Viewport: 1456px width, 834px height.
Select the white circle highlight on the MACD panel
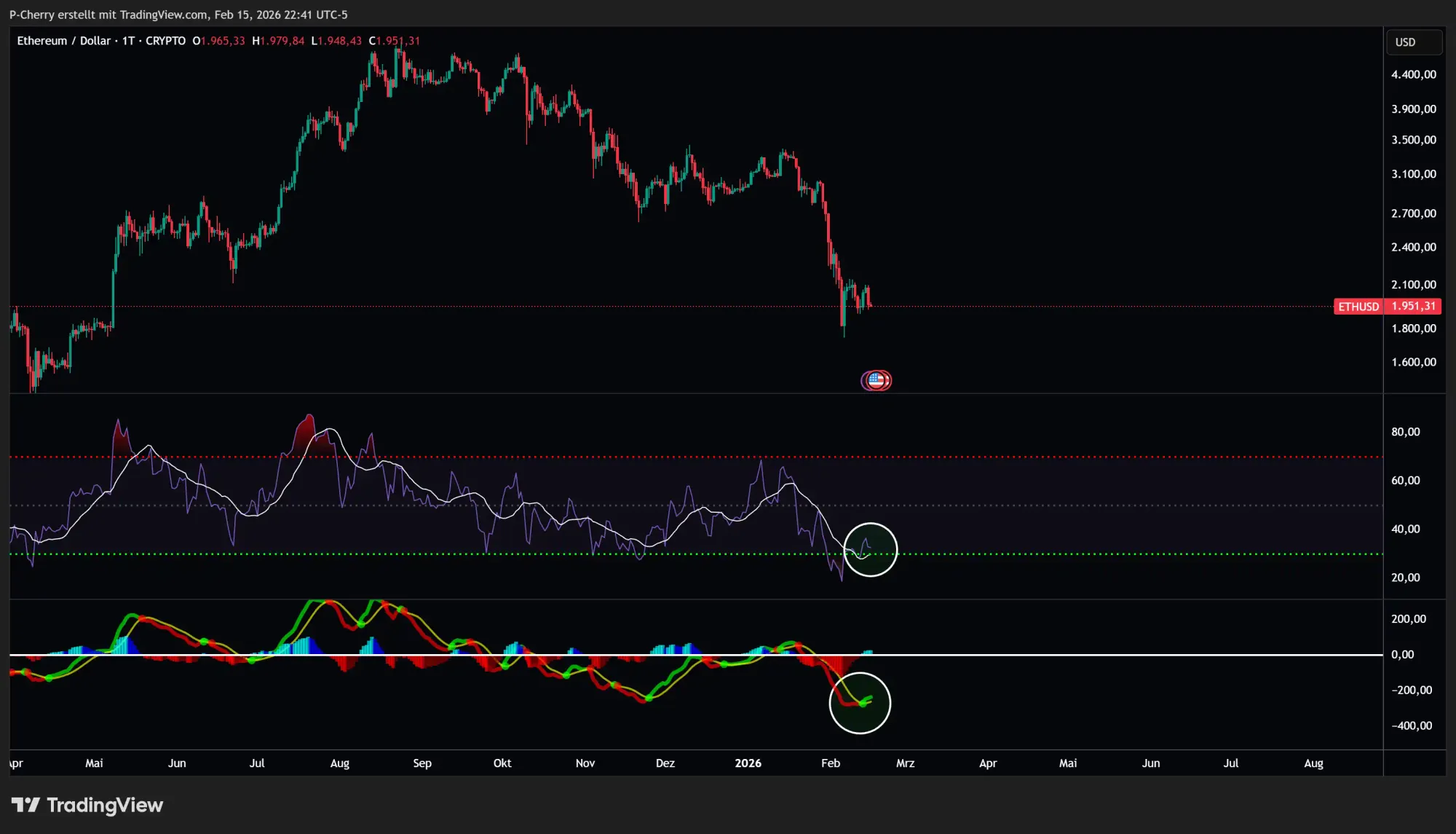860,702
